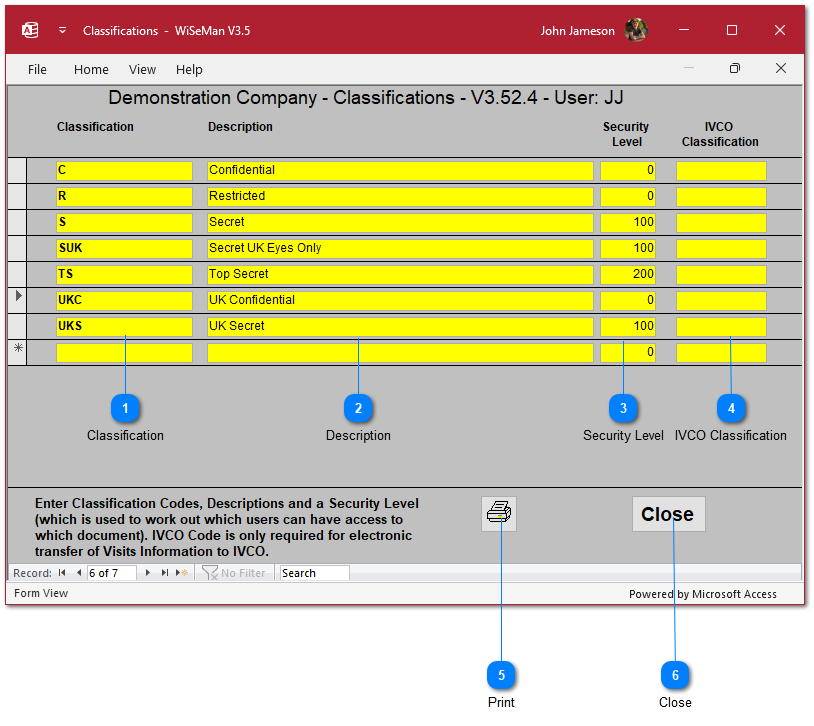
Task: Click the Top Secret description field
Action: click(x=400, y=274)
